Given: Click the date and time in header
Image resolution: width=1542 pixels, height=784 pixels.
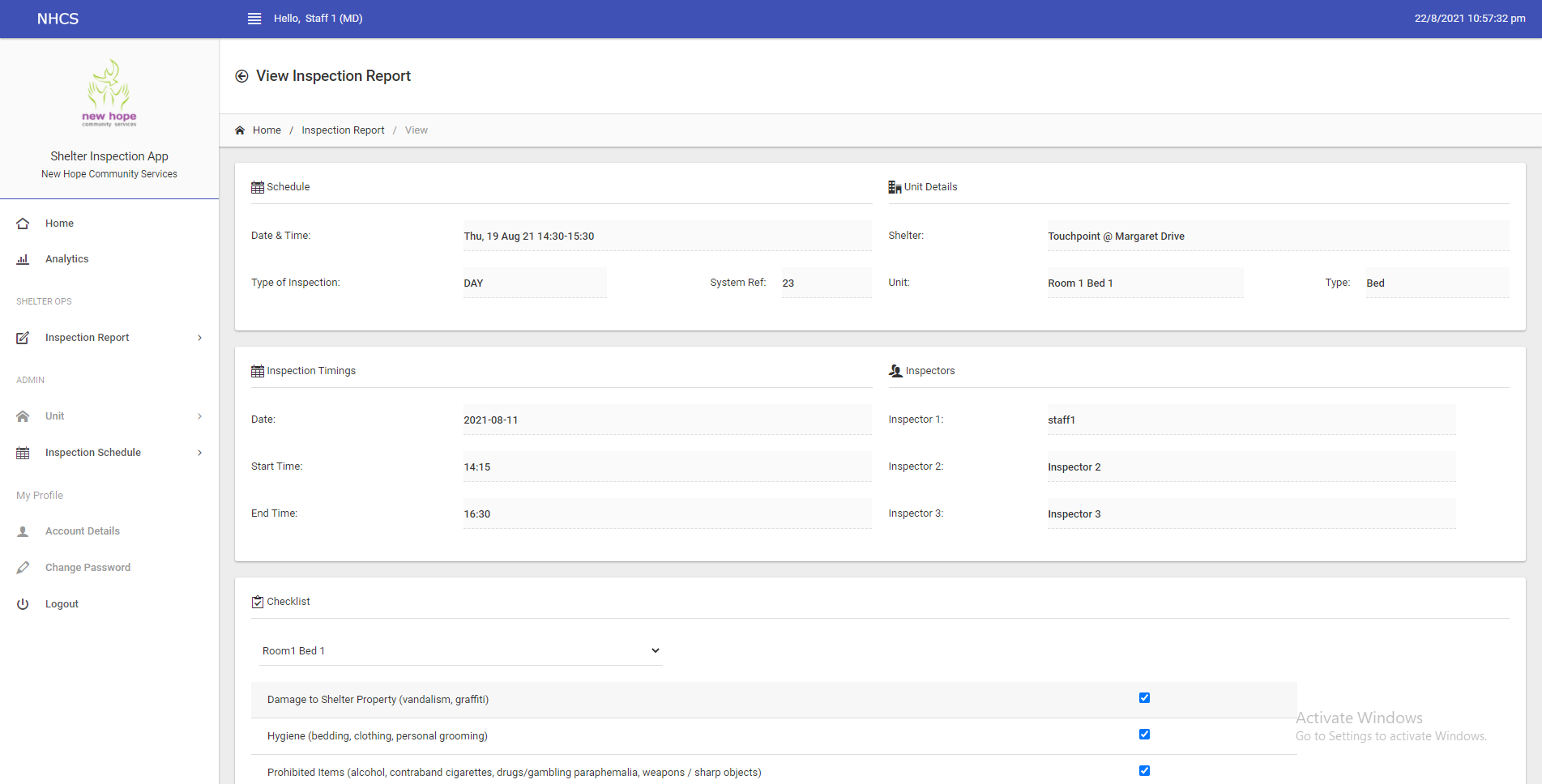Looking at the screenshot, I should [1470, 19].
